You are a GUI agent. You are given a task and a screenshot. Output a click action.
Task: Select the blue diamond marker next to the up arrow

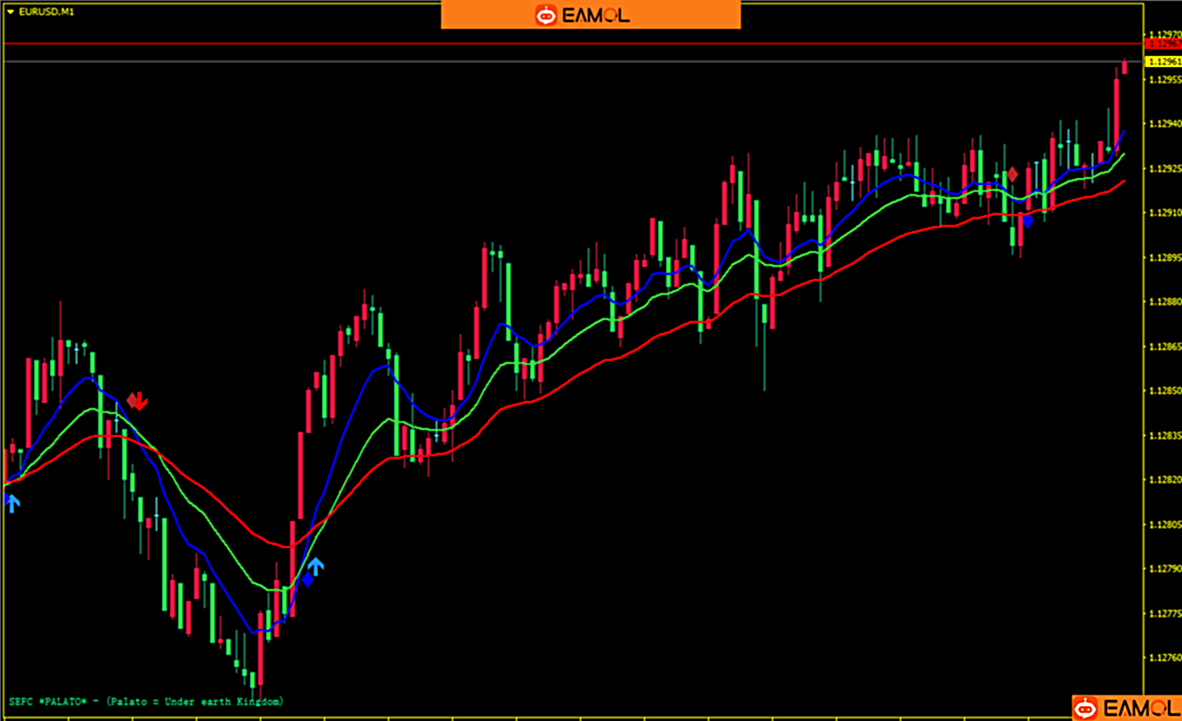click(x=307, y=579)
